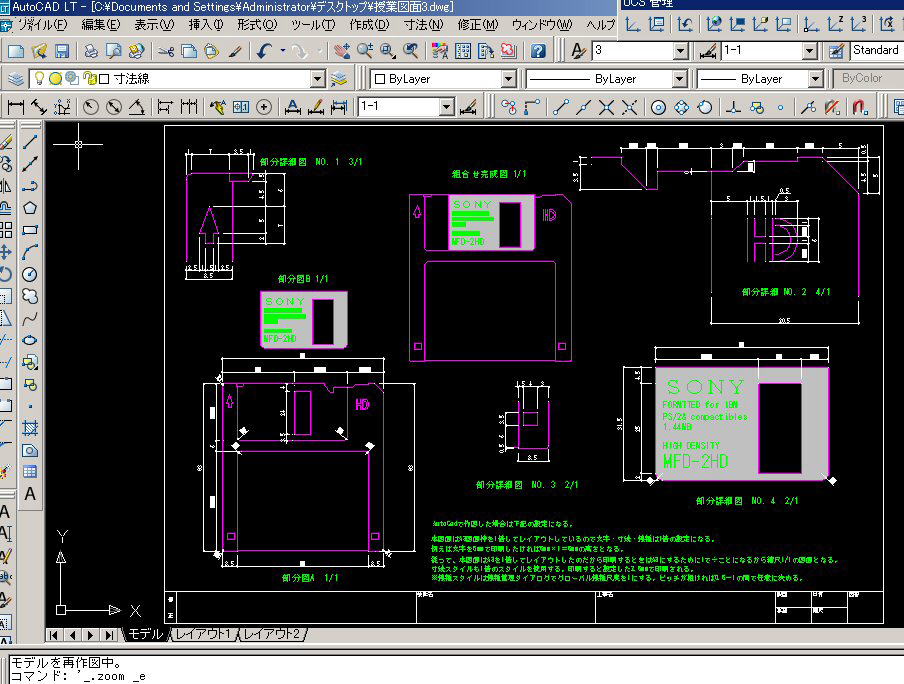
Task: Jump to last layout tab arrow
Action: click(109, 635)
